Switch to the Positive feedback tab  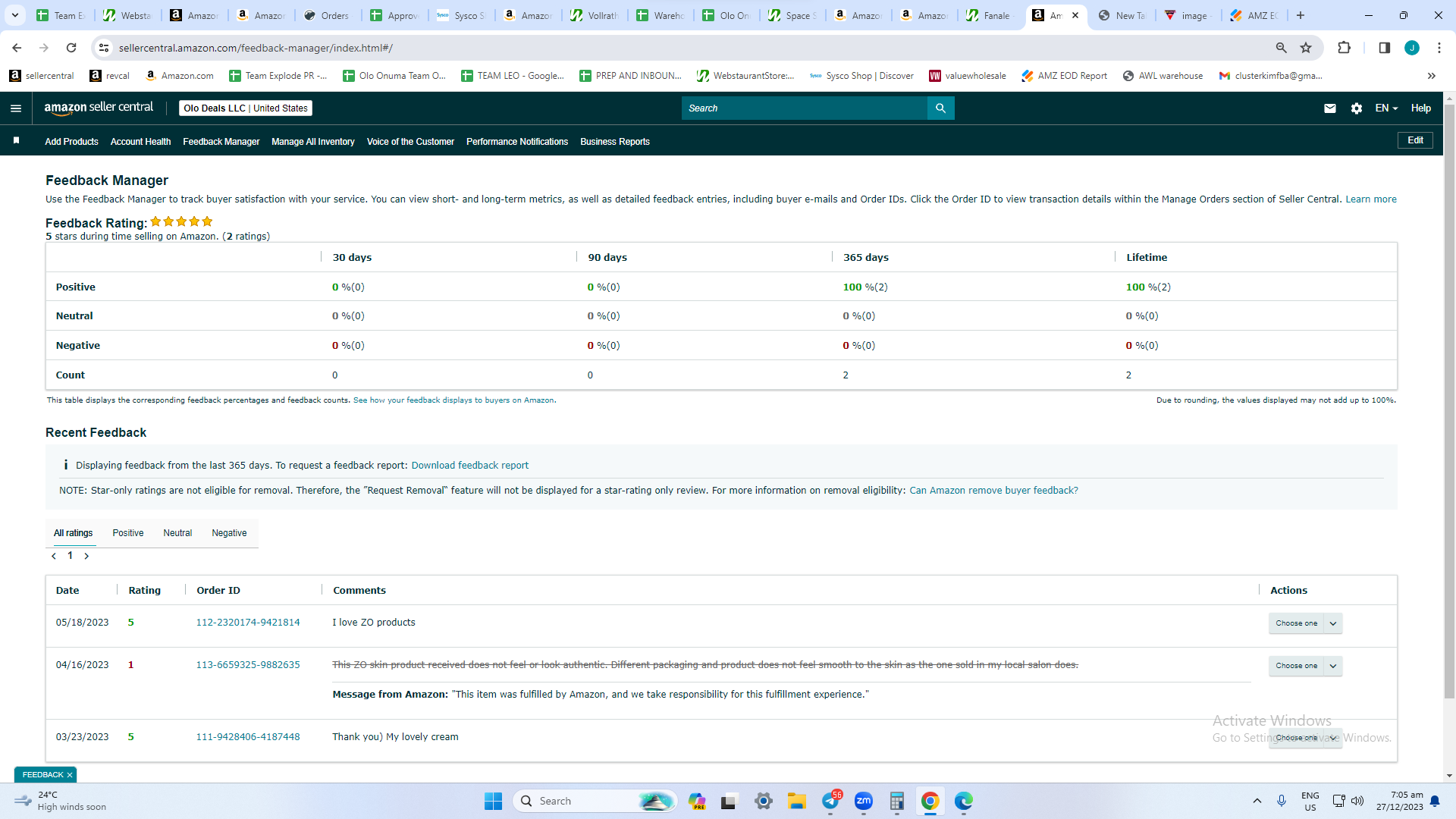click(x=128, y=533)
